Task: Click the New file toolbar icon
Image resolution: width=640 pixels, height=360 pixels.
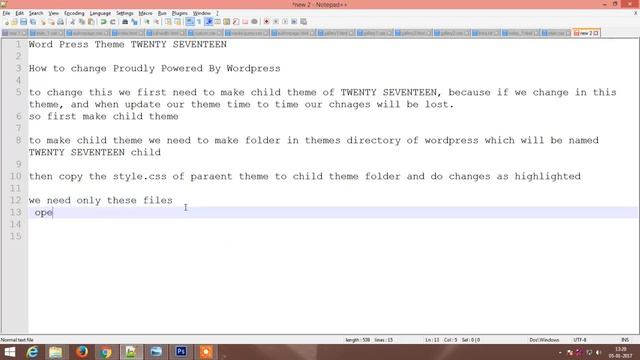Action: tap(6, 22)
